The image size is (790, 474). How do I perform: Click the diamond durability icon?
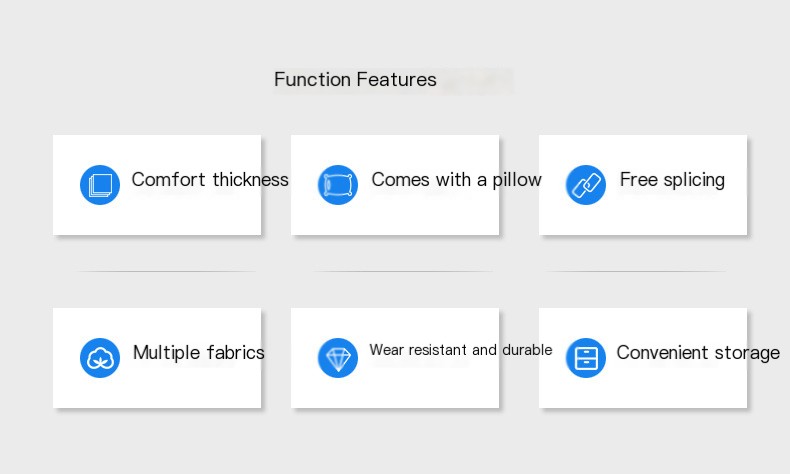[338, 358]
